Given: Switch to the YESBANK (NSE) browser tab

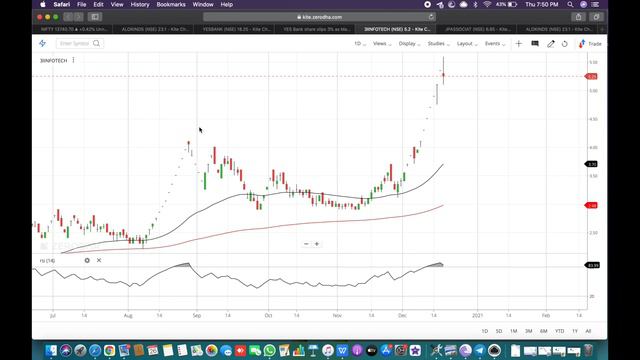Looking at the screenshot, I should [x=236, y=29].
